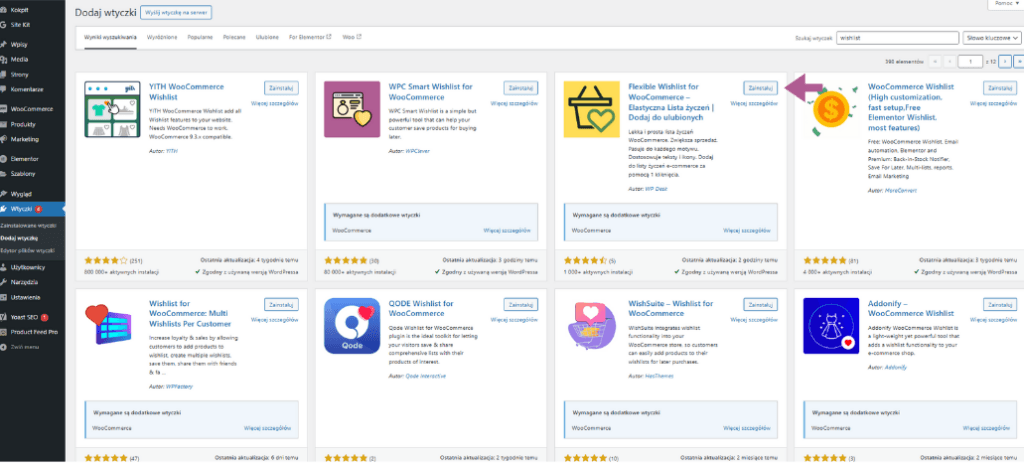Install WPC Smart Wishlist plugin

[521, 87]
